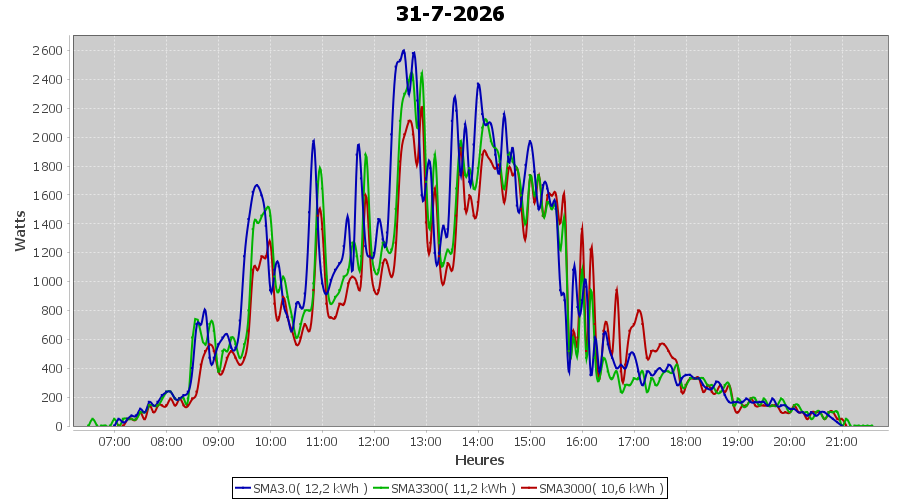This screenshot has width=900, height=500.
Task: Click the Heures x-axis title
Action: pos(479,460)
